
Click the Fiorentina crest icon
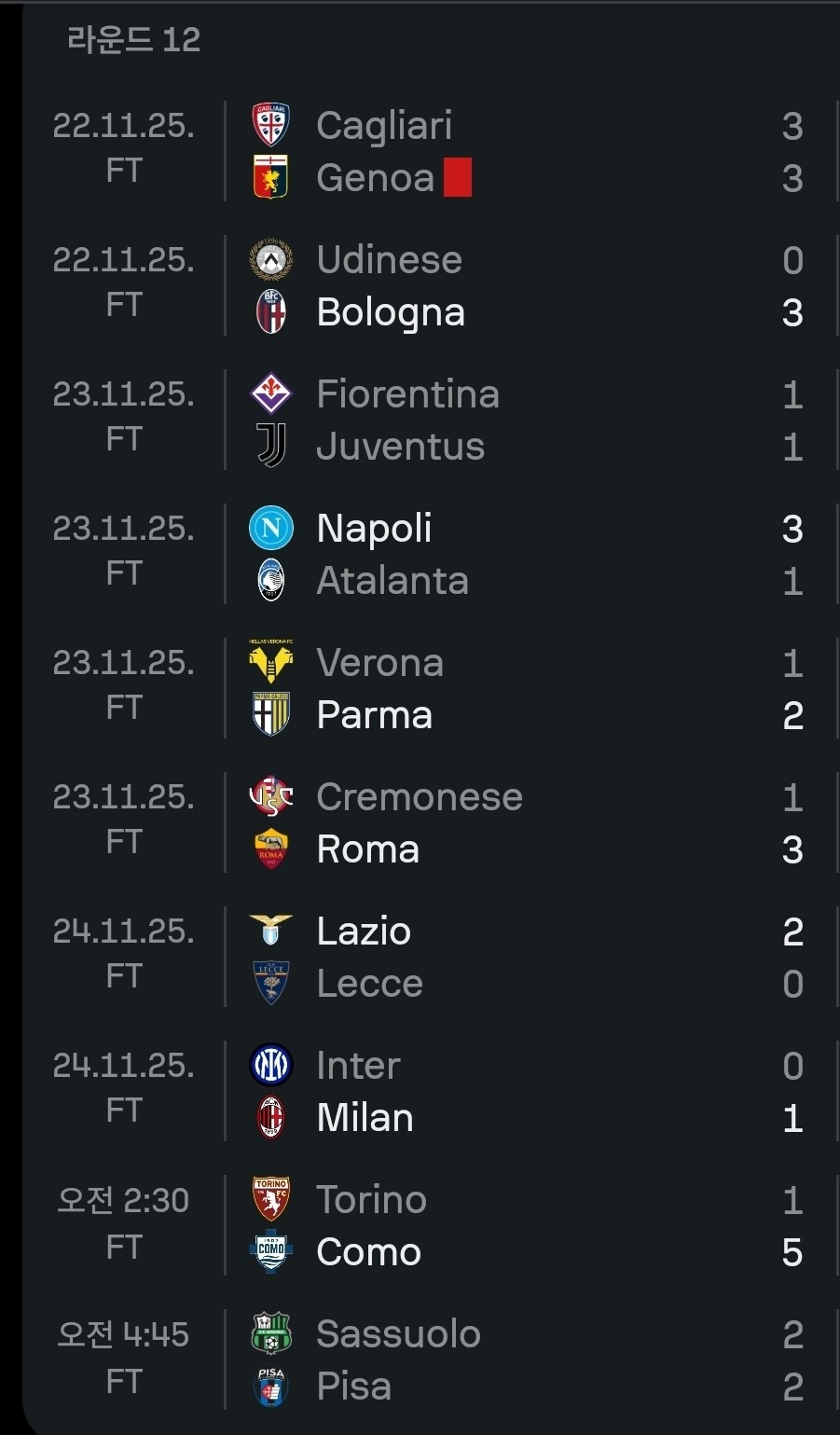pos(271,394)
